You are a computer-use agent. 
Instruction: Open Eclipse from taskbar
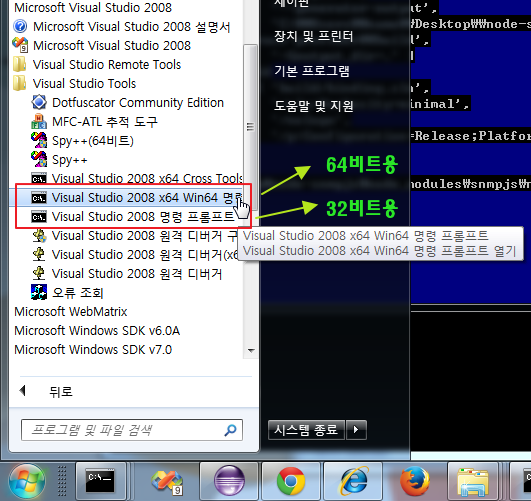click(229, 481)
